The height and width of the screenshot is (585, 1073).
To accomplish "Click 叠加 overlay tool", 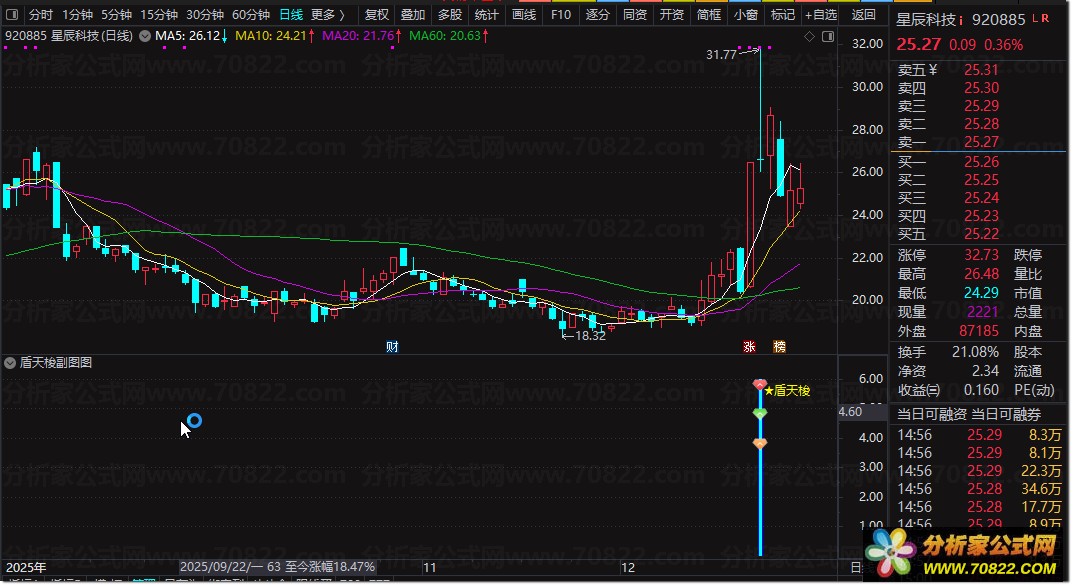I will (x=413, y=14).
